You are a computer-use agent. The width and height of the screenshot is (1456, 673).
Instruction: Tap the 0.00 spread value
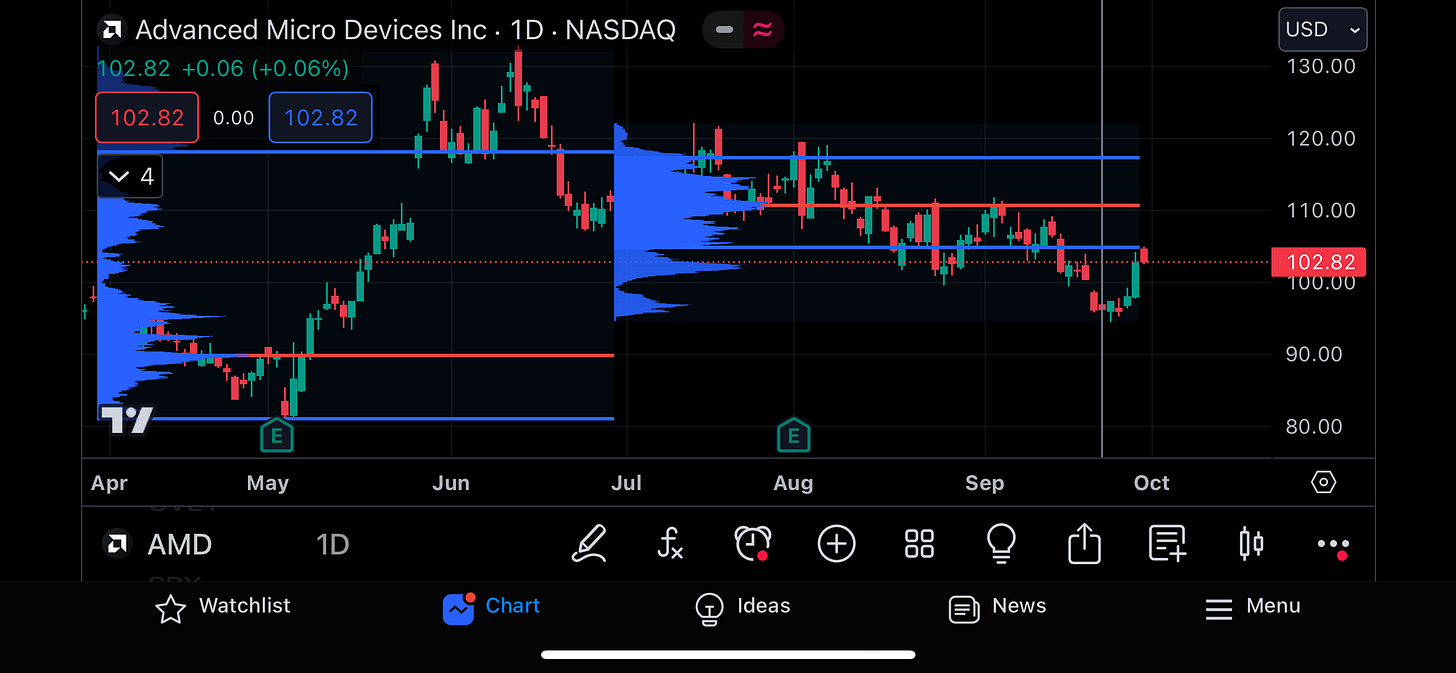(234, 118)
